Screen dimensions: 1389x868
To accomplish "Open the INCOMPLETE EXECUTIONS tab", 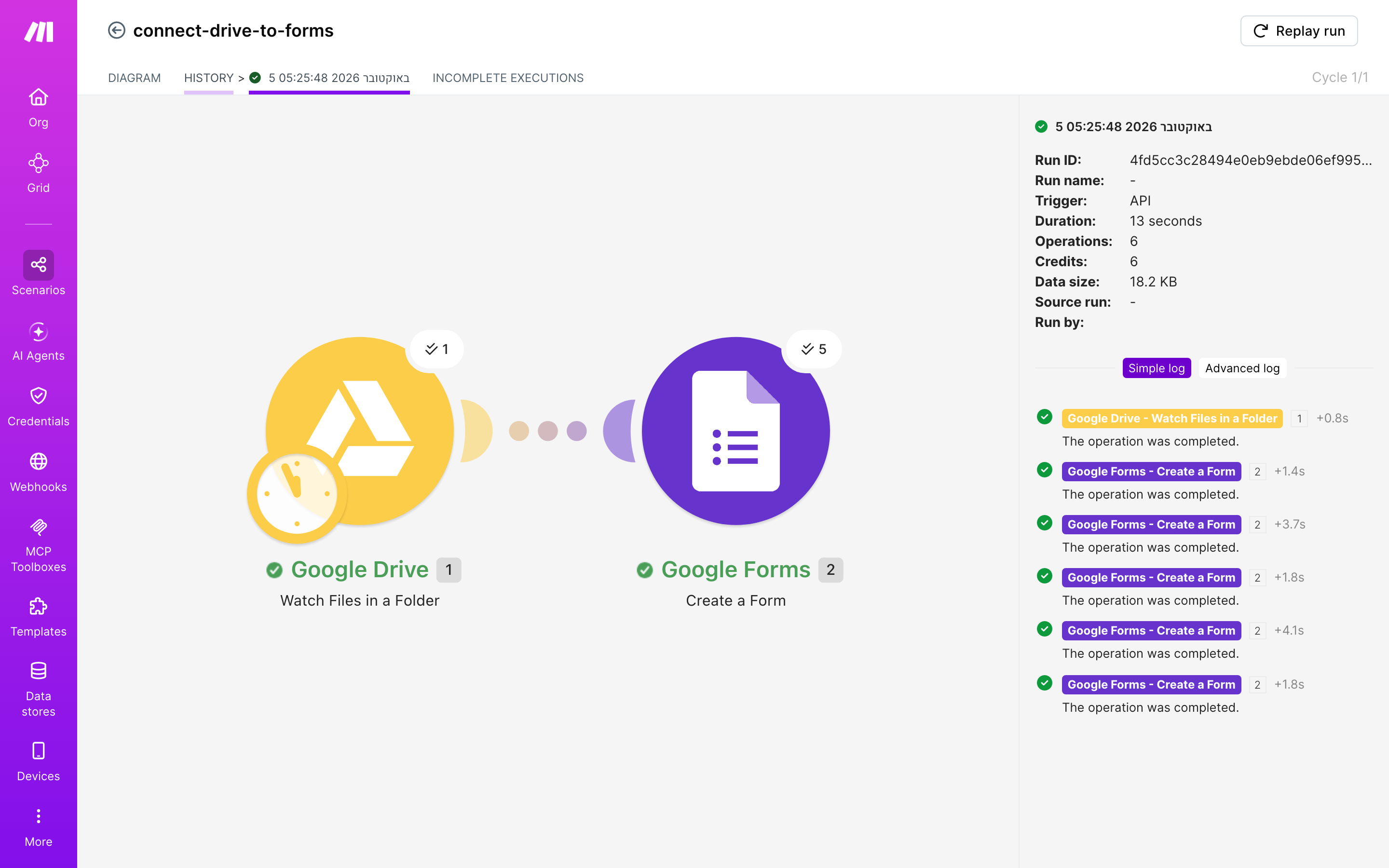I will 508,78.
